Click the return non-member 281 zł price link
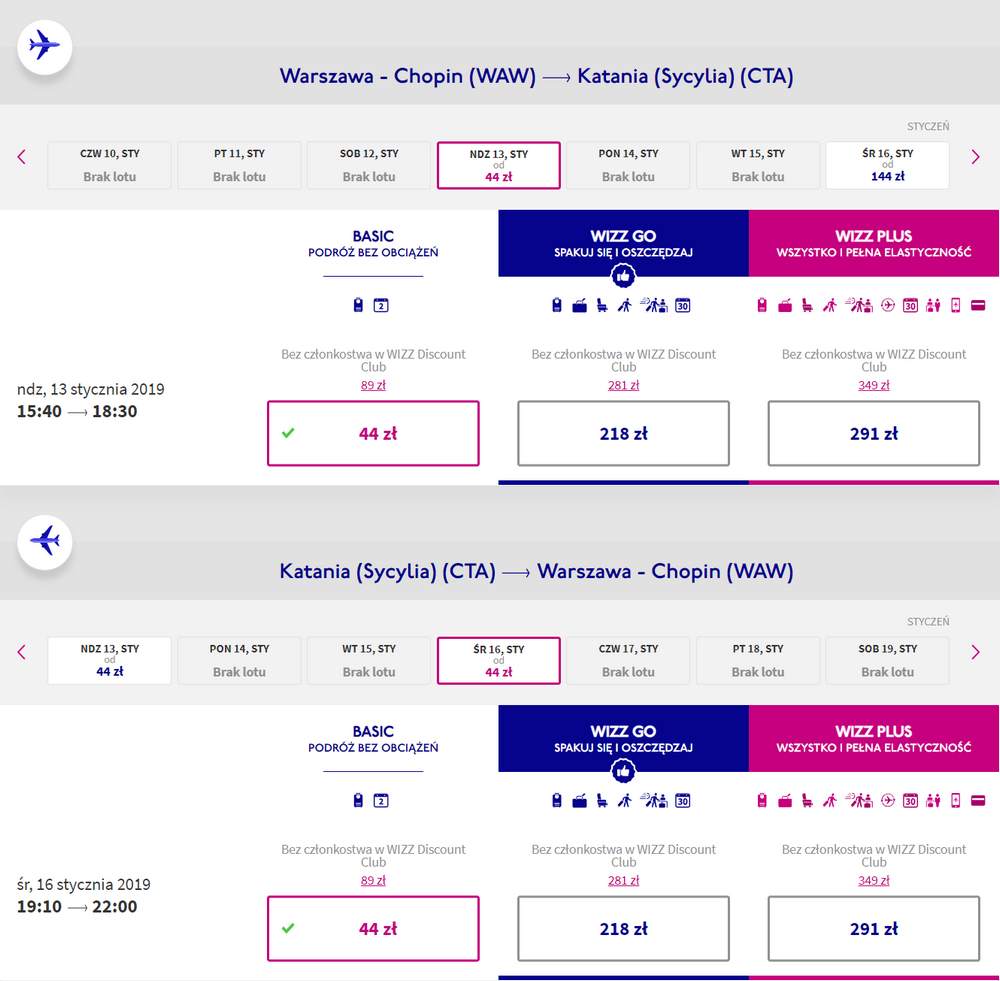 [x=623, y=880]
